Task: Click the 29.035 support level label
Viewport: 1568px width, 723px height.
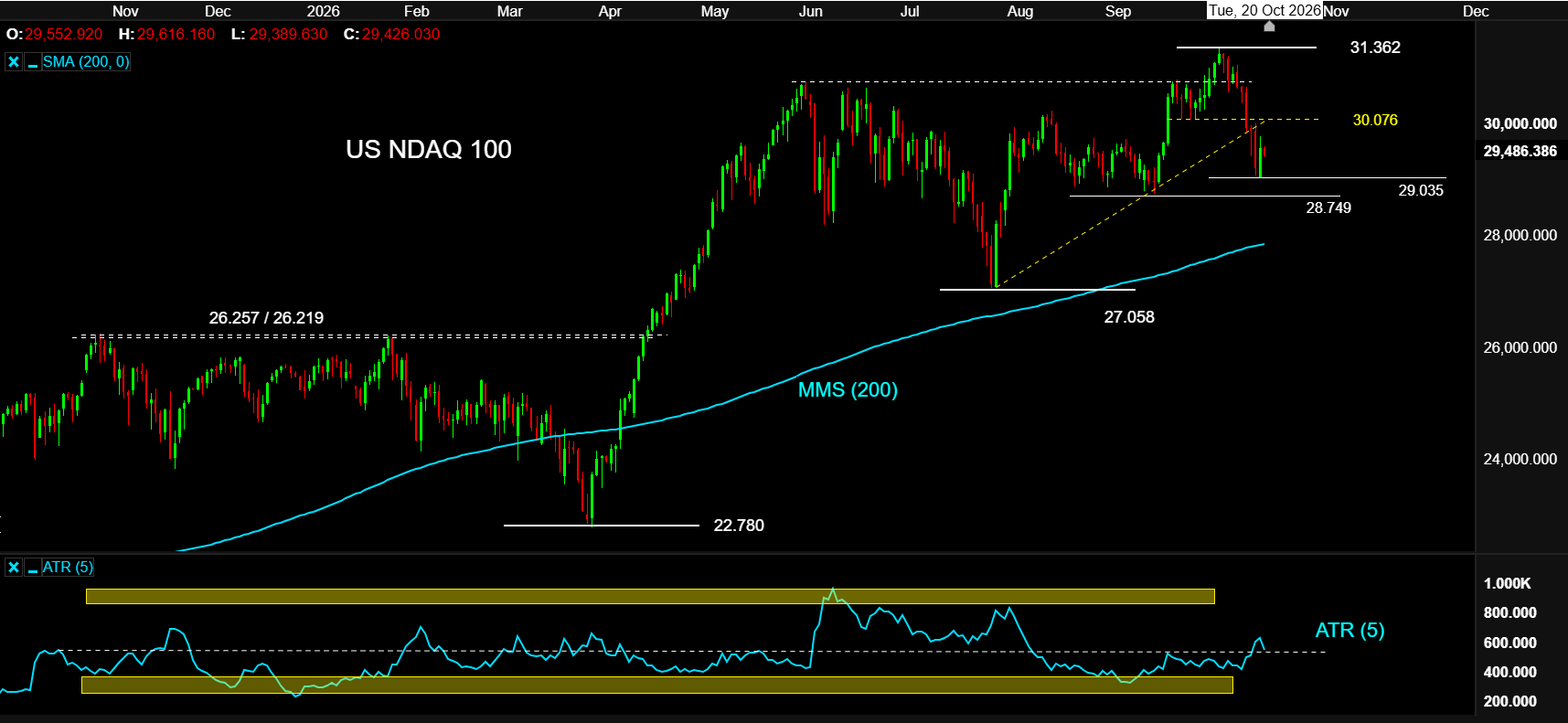Action: coord(1421,191)
